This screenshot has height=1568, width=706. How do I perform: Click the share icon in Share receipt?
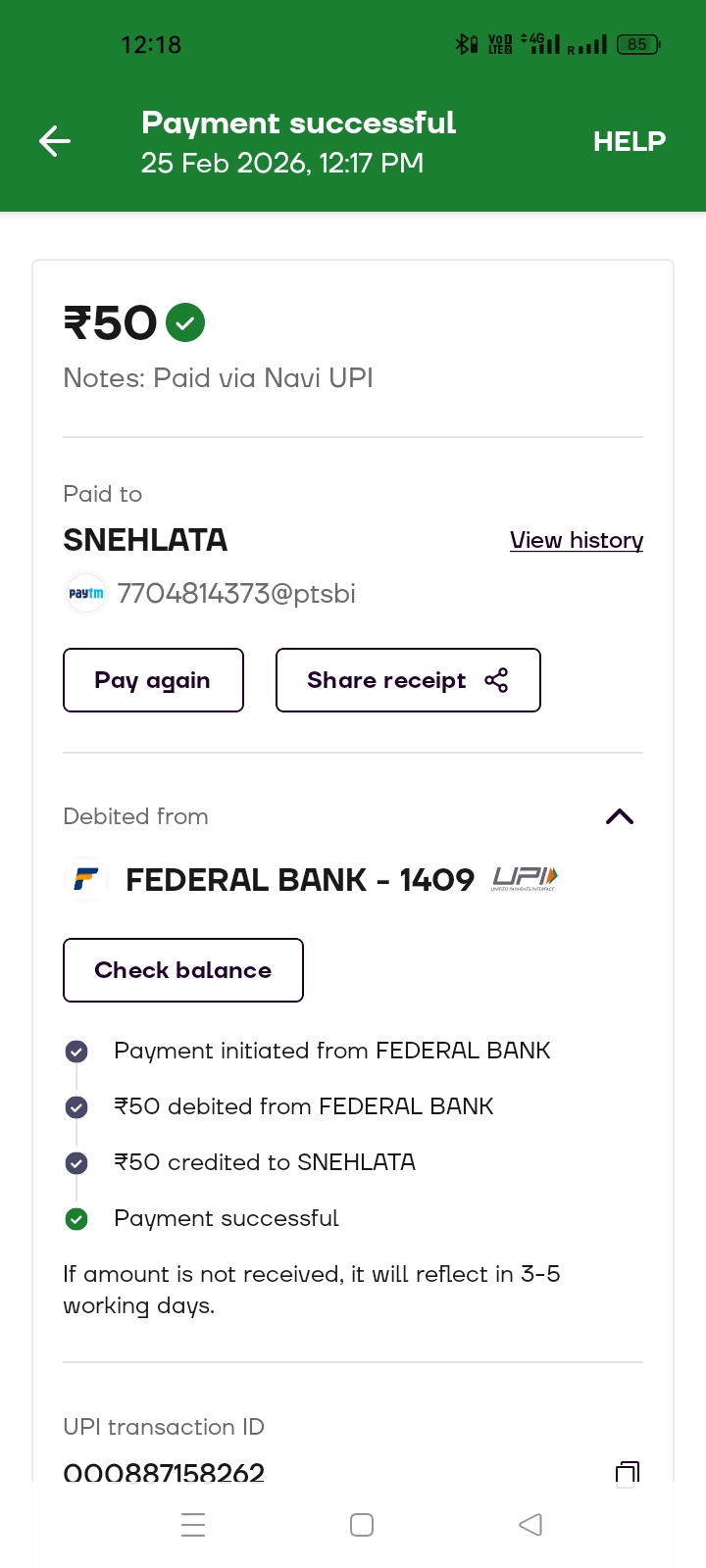(x=496, y=680)
